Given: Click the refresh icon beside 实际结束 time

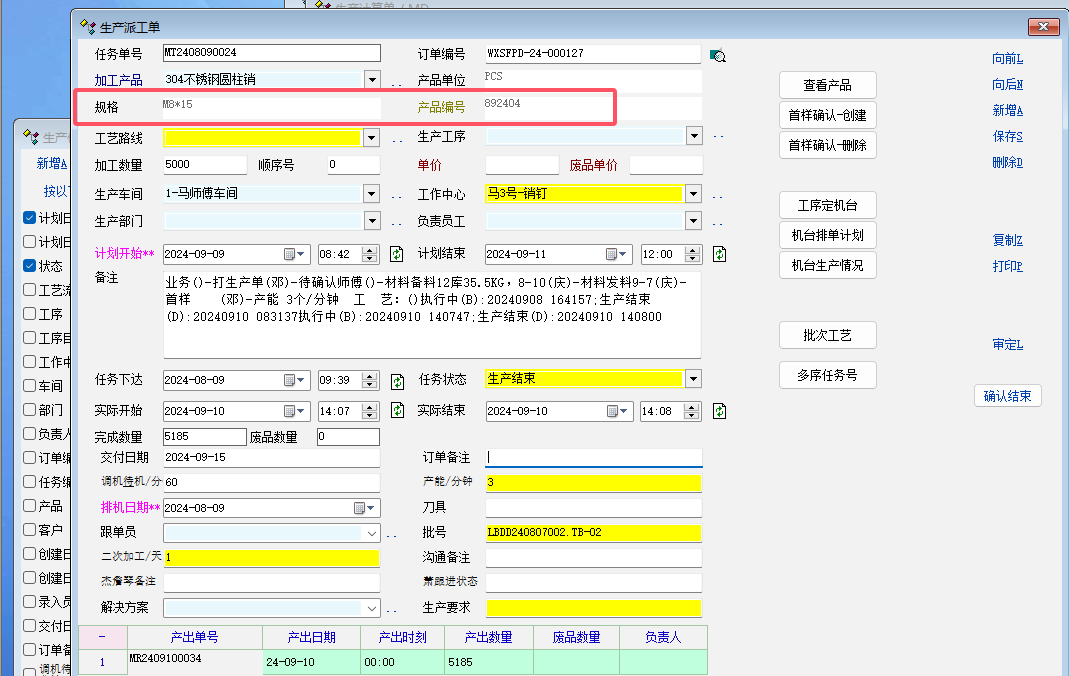Looking at the screenshot, I should 719,411.
